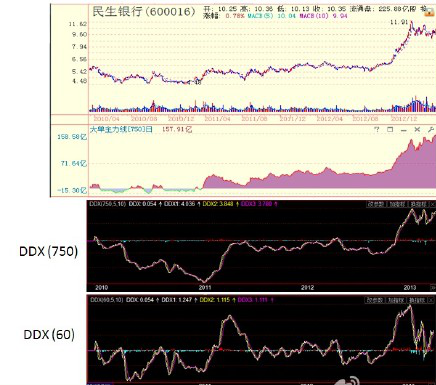Close the 大单主力线 indicator panel
This screenshot has width=436, height=385.
point(417,129)
